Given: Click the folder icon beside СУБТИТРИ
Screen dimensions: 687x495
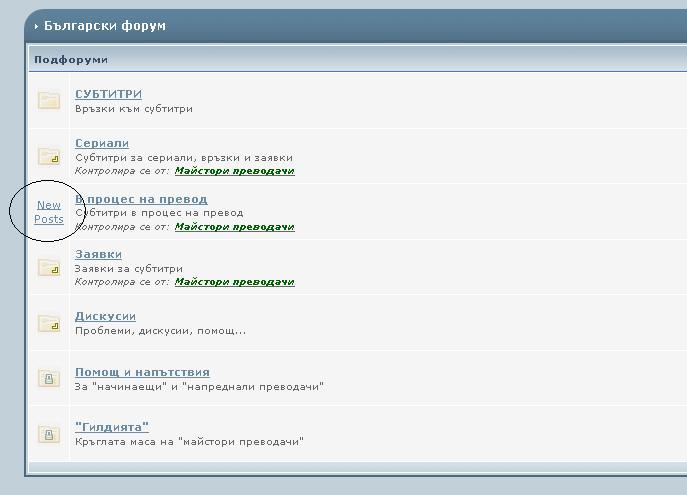Looking at the screenshot, I should 49,100.
